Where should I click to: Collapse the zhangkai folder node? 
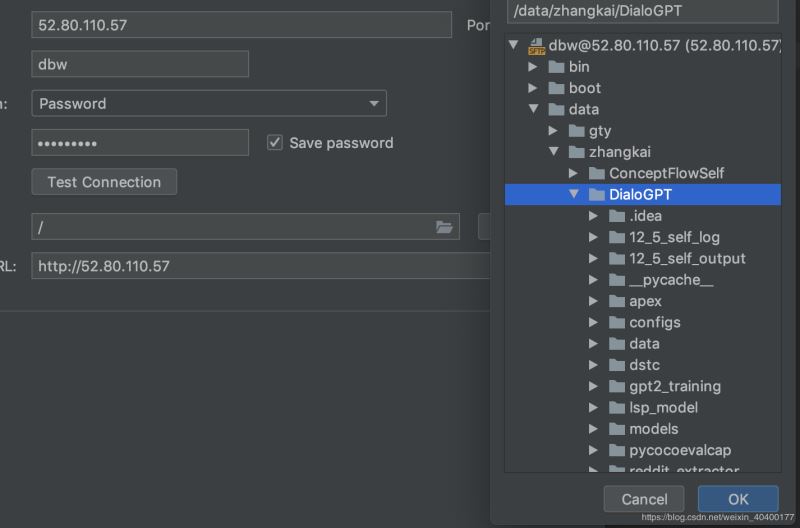[554, 152]
